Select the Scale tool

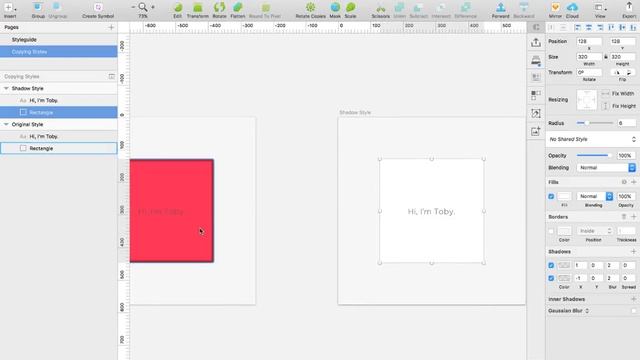point(351,10)
